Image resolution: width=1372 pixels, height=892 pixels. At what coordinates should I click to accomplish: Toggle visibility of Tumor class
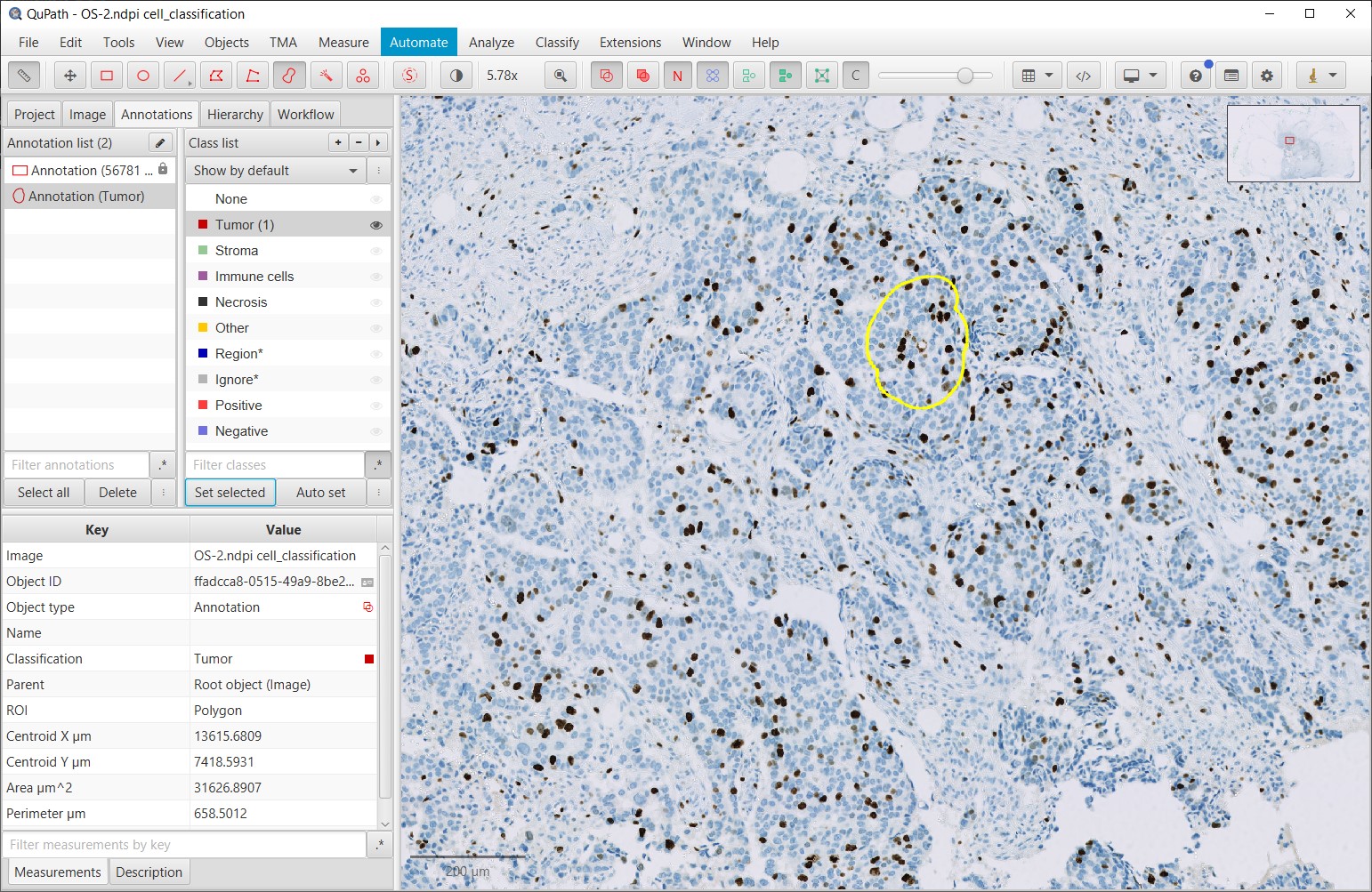[x=376, y=225]
